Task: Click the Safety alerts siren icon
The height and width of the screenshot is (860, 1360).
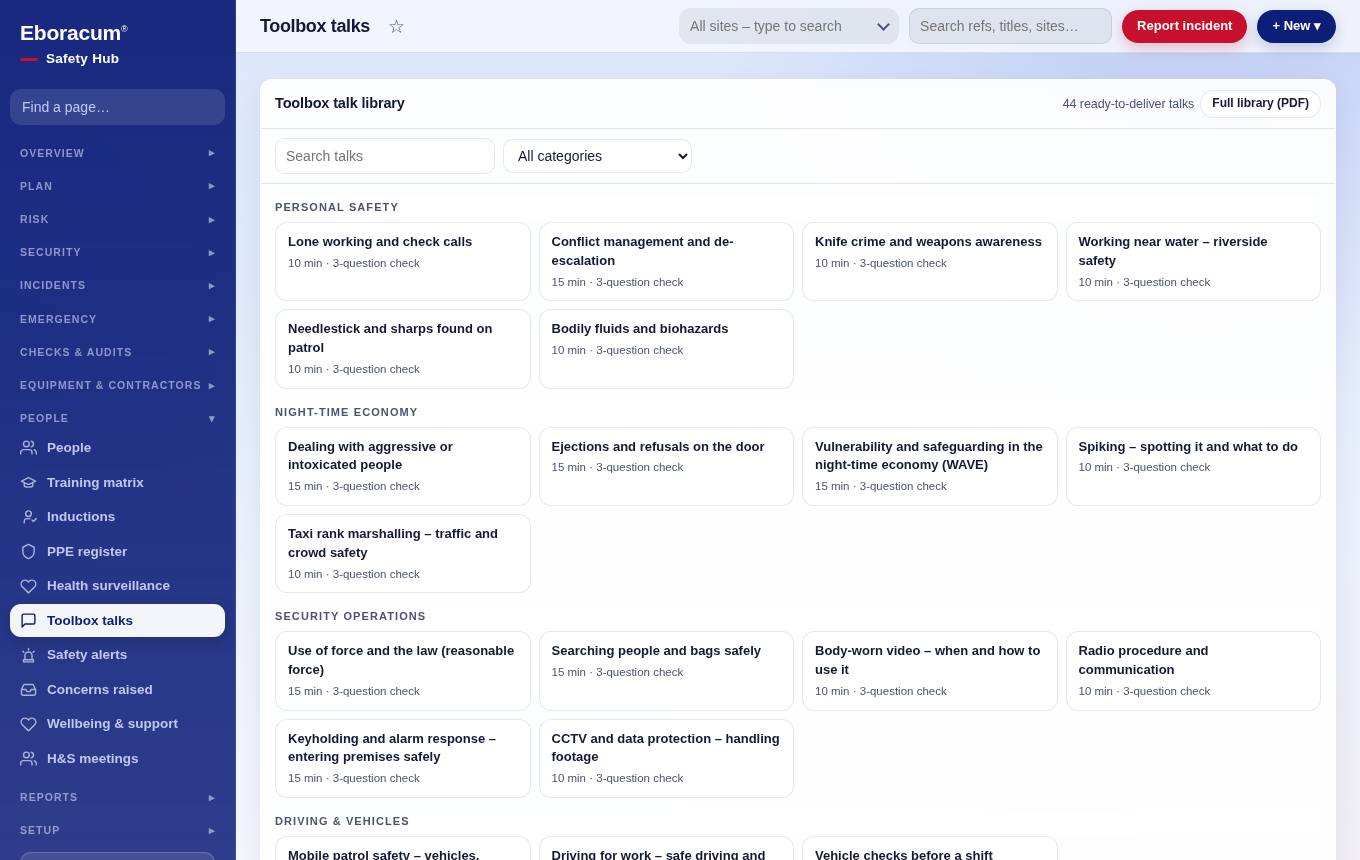Action: (28, 655)
